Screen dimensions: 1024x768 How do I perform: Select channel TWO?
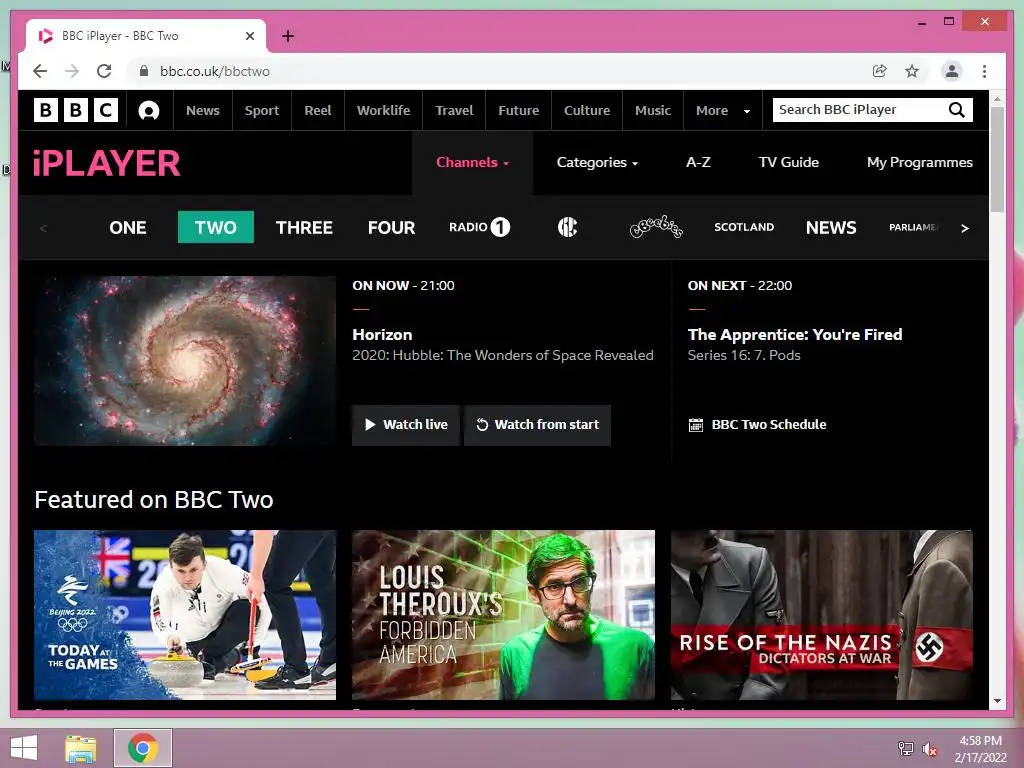(216, 227)
